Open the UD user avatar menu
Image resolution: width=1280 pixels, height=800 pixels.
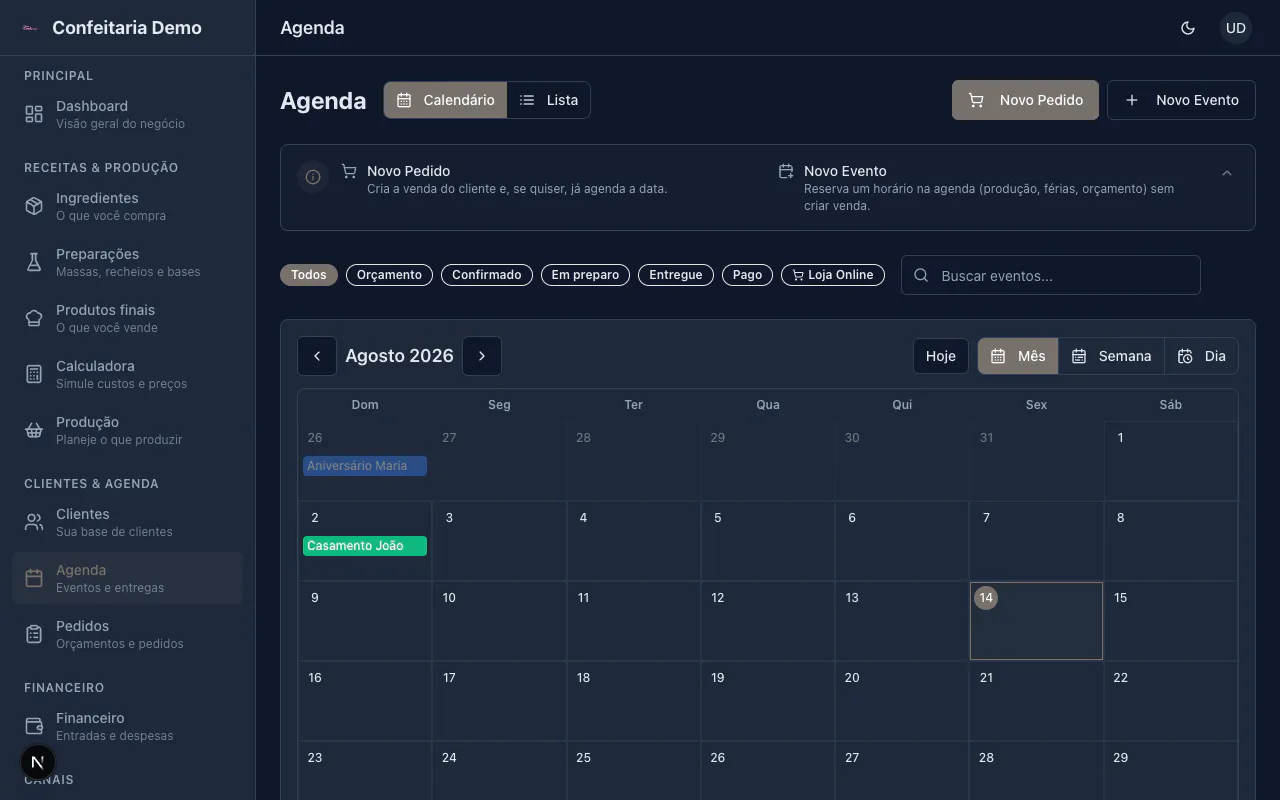(x=1236, y=28)
